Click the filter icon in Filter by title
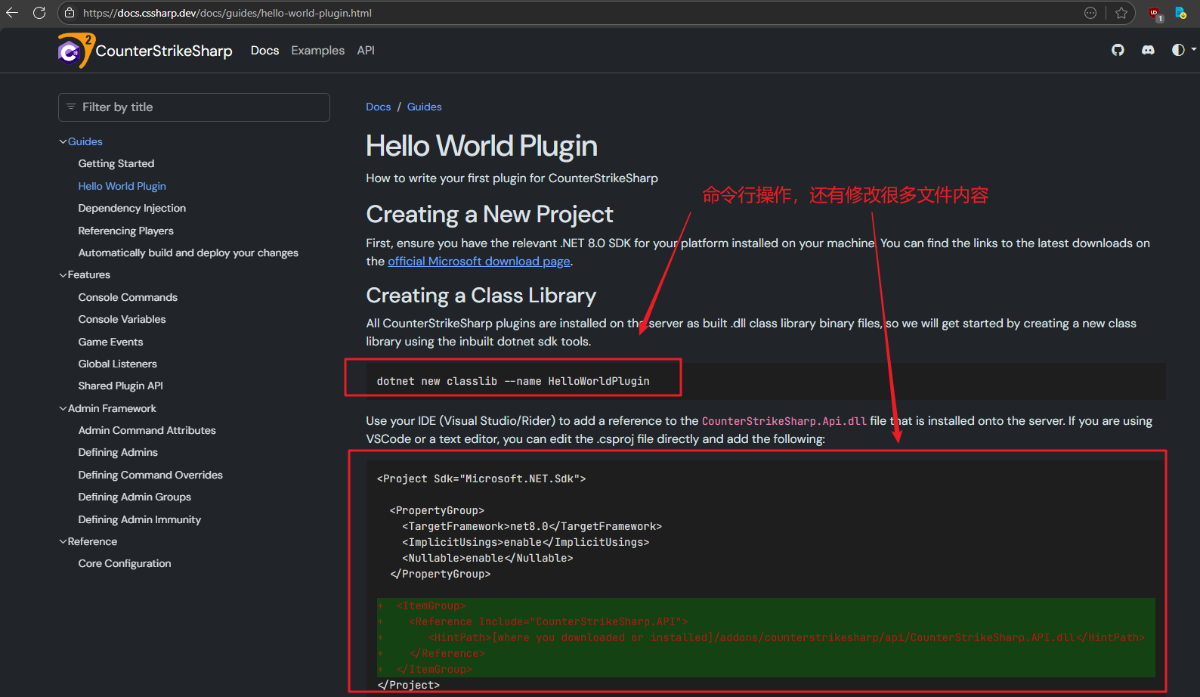 click(x=71, y=107)
